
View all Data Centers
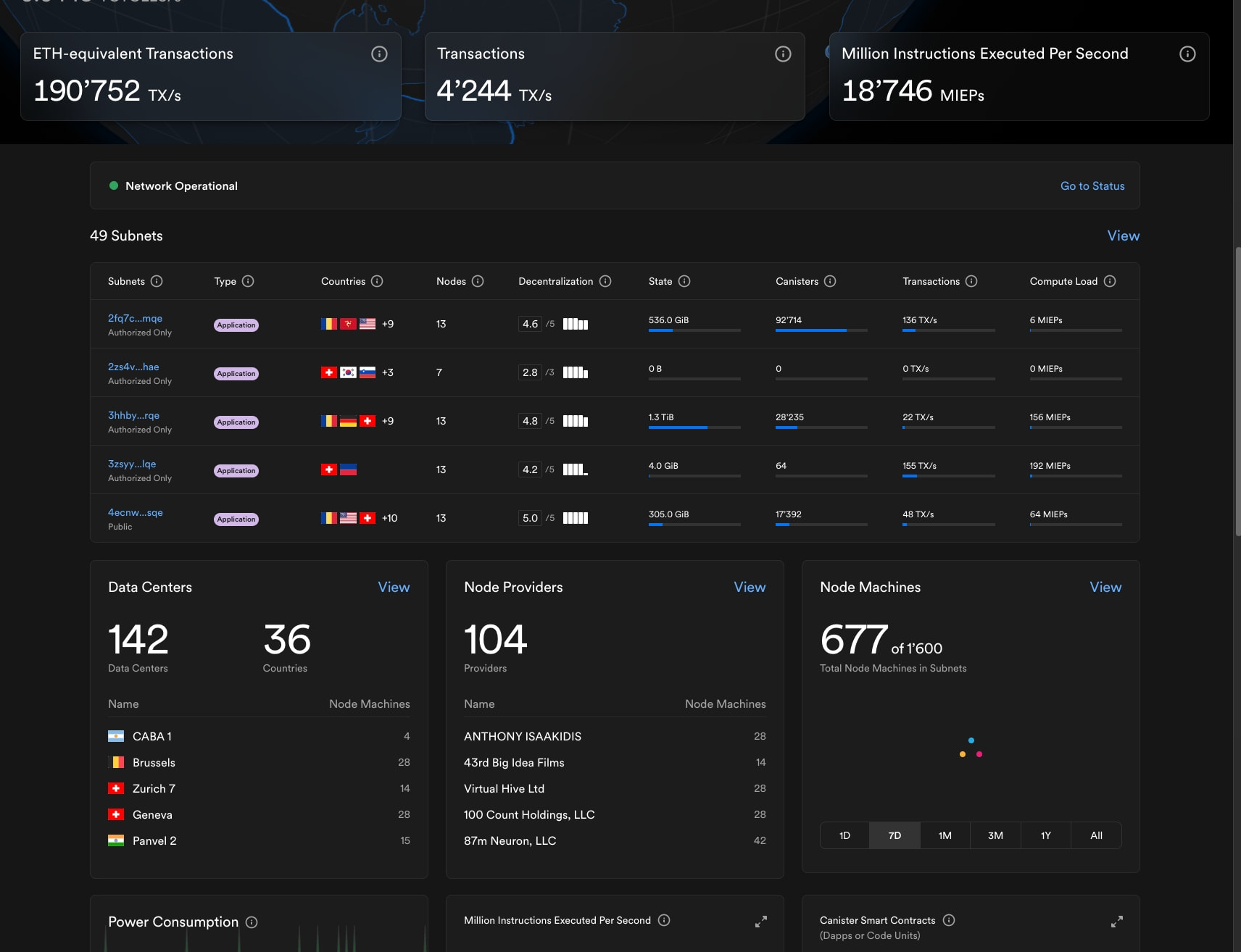[x=394, y=587]
